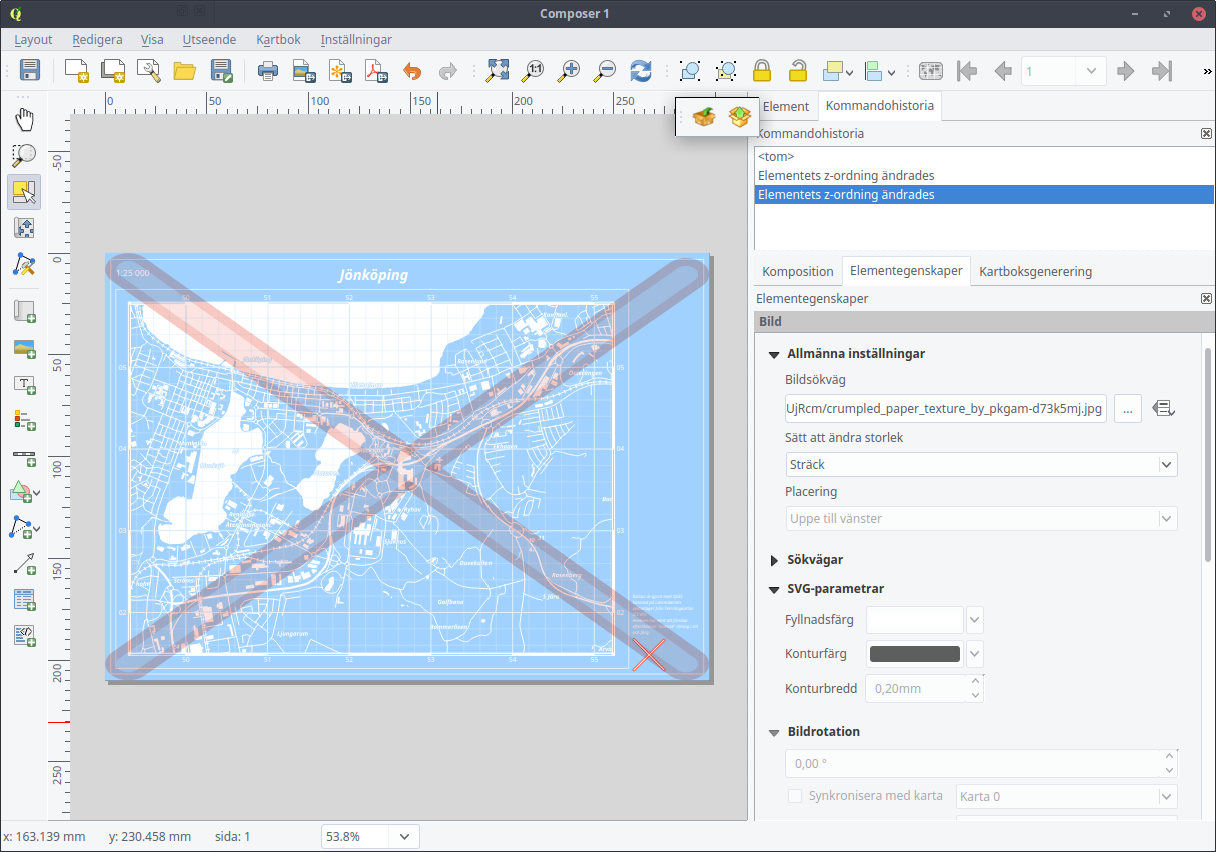
Task: Click the browse button next to Bildsökväg
Action: [x=1127, y=408]
